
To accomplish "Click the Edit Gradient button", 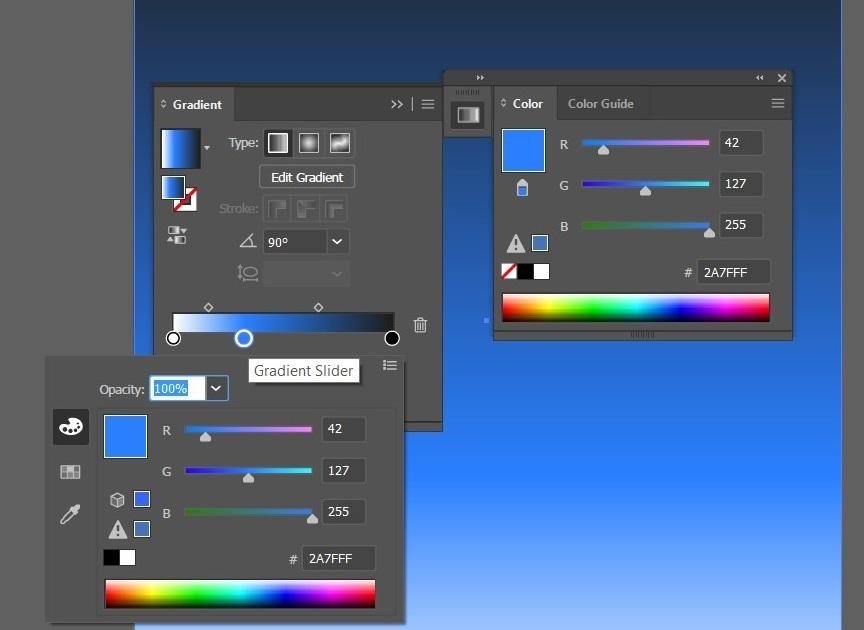I will pos(307,177).
